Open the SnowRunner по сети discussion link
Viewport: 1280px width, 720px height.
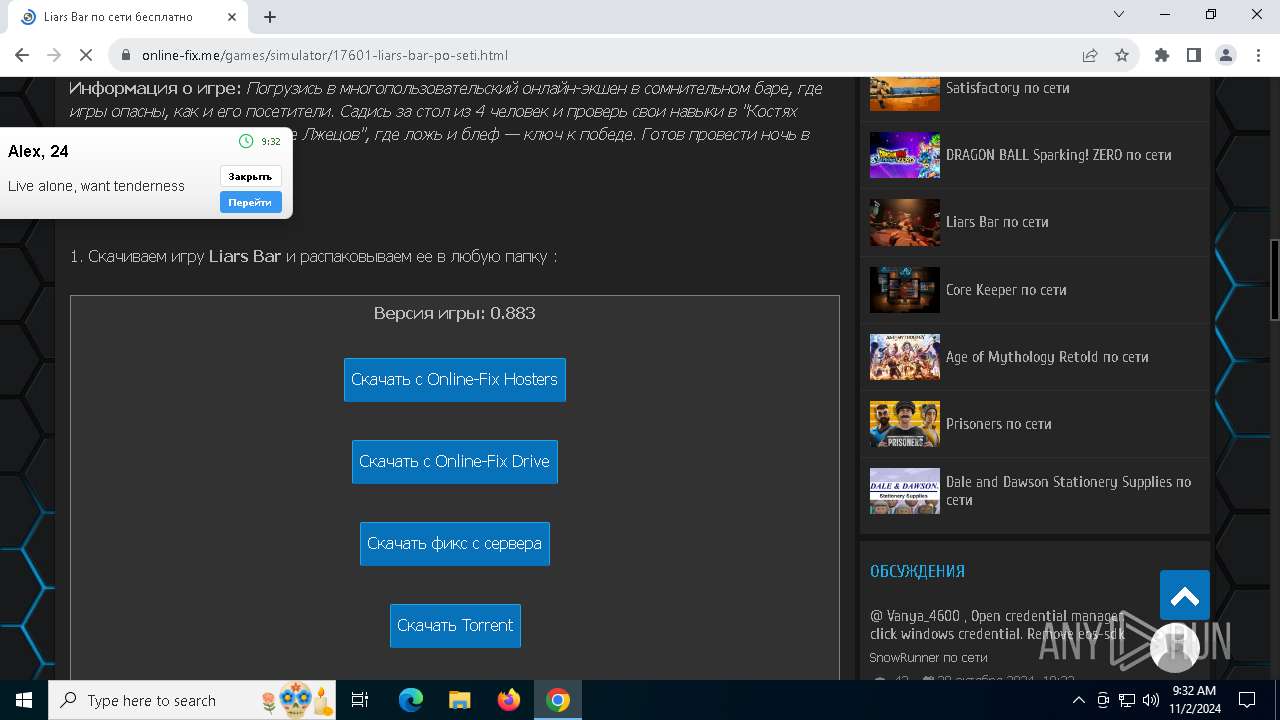(928, 658)
